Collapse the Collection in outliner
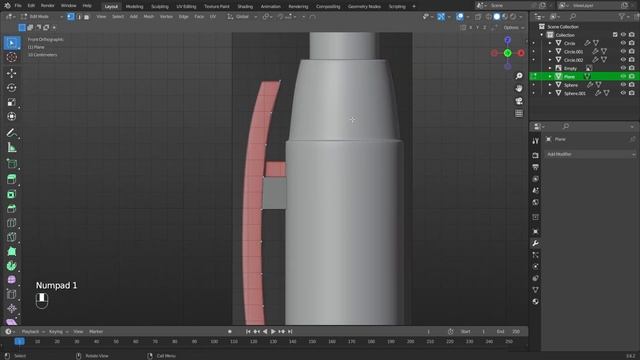Image resolution: width=640 pixels, height=360 pixels. [x=542, y=35]
